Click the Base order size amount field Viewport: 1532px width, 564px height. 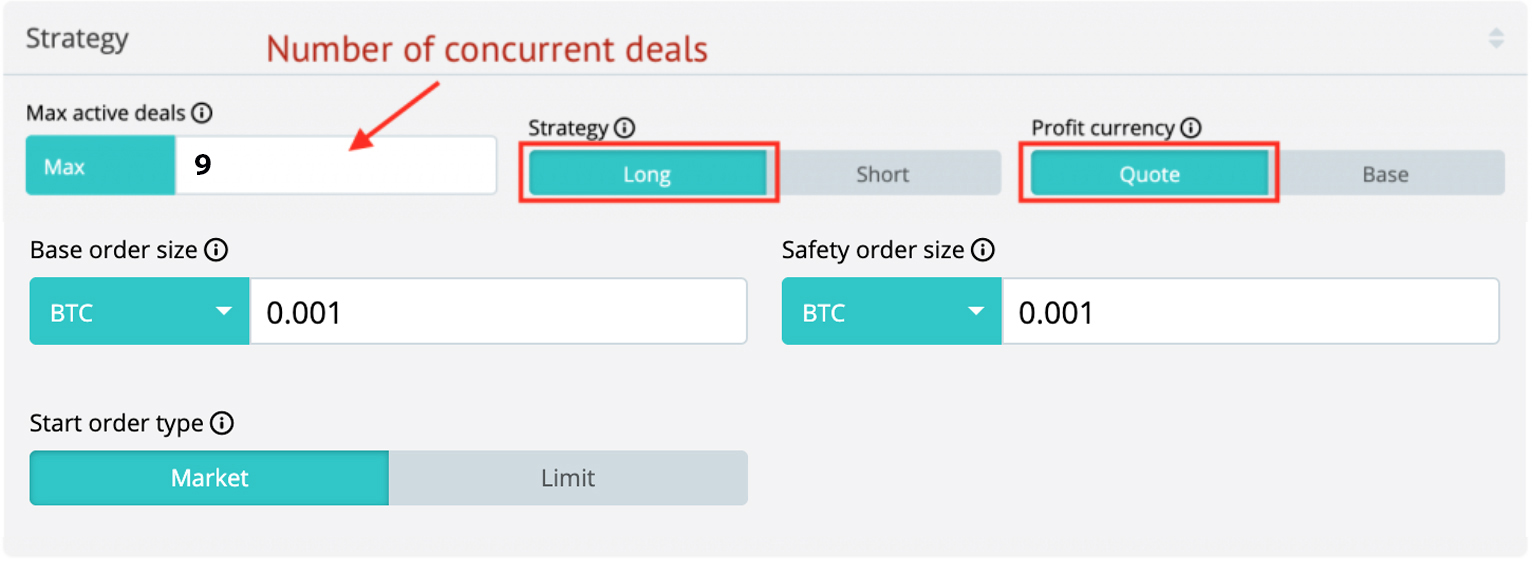pos(498,313)
